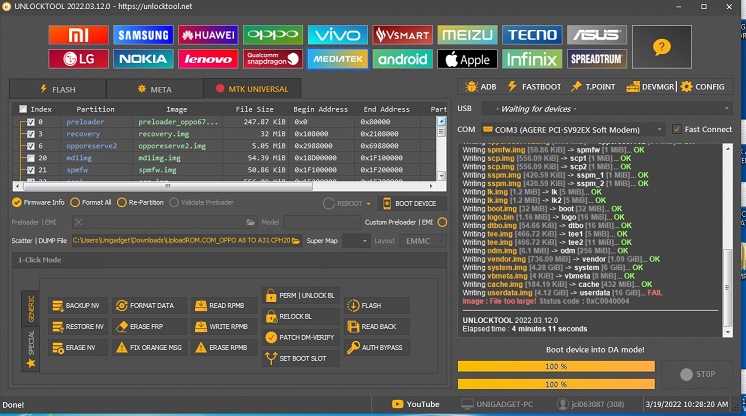This screenshot has width=746, height=416.
Task: Click the BOOT DEVICE button
Action: point(411,203)
